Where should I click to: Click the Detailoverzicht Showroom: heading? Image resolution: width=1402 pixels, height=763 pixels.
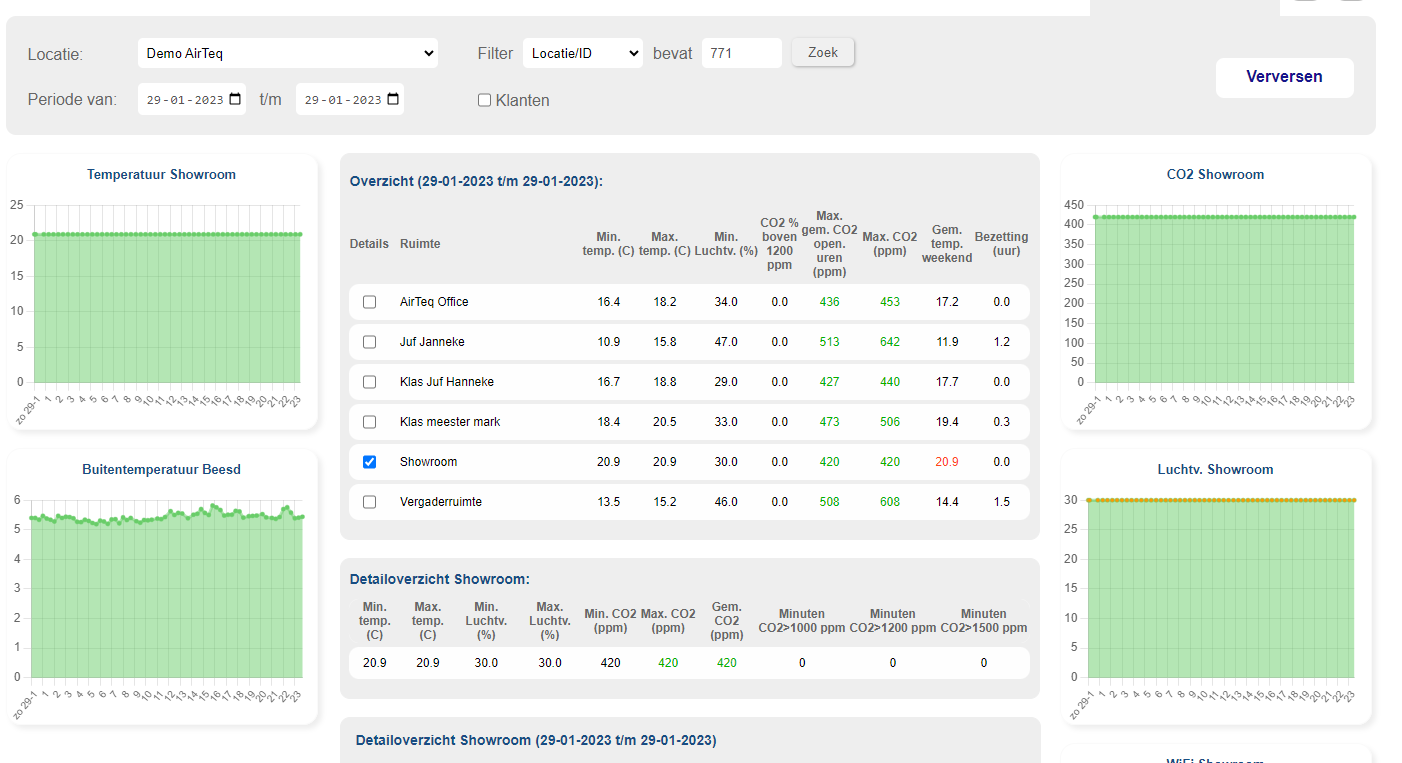pyautogui.click(x=440, y=579)
